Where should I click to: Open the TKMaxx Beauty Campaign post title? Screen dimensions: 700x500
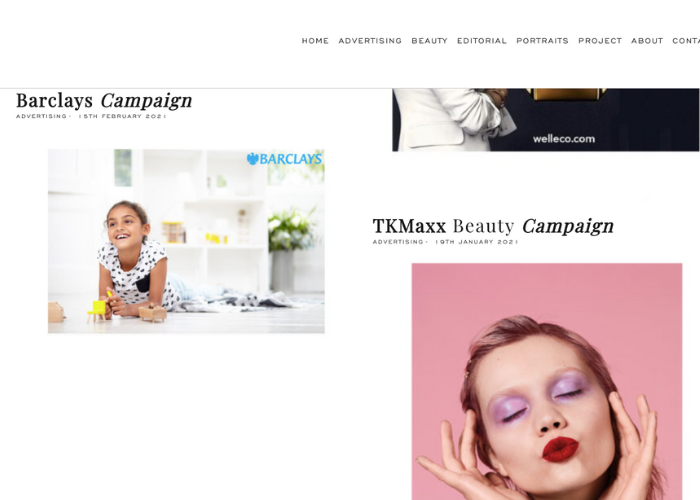click(x=493, y=226)
